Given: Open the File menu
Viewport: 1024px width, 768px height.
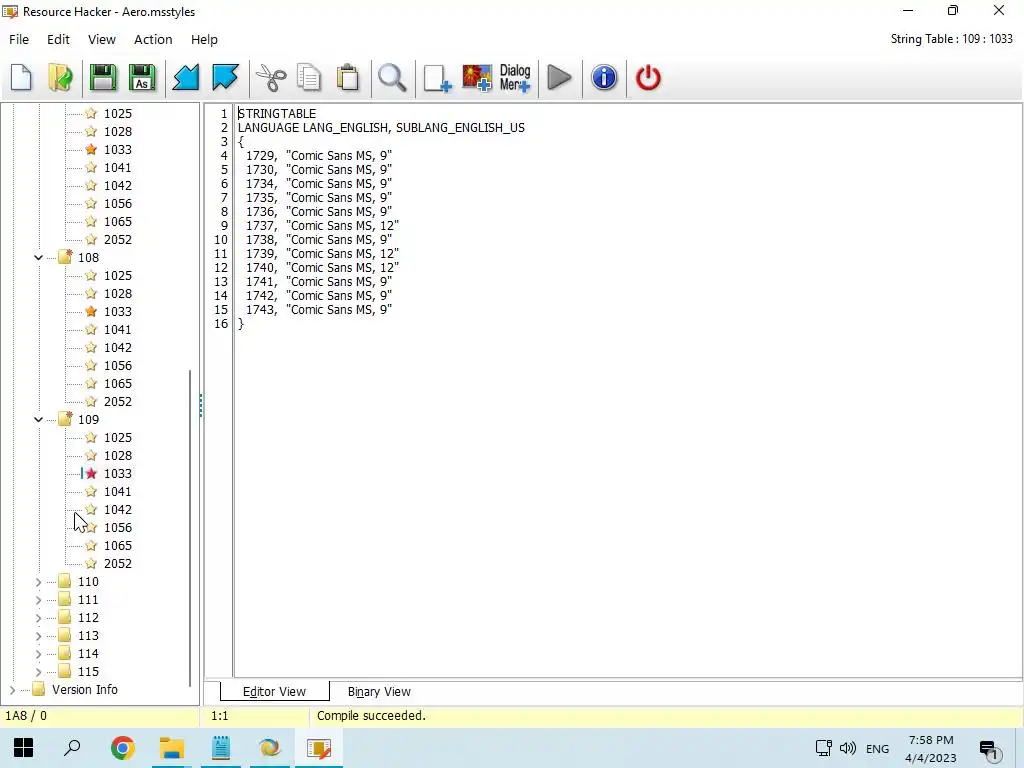Looking at the screenshot, I should click(x=19, y=39).
